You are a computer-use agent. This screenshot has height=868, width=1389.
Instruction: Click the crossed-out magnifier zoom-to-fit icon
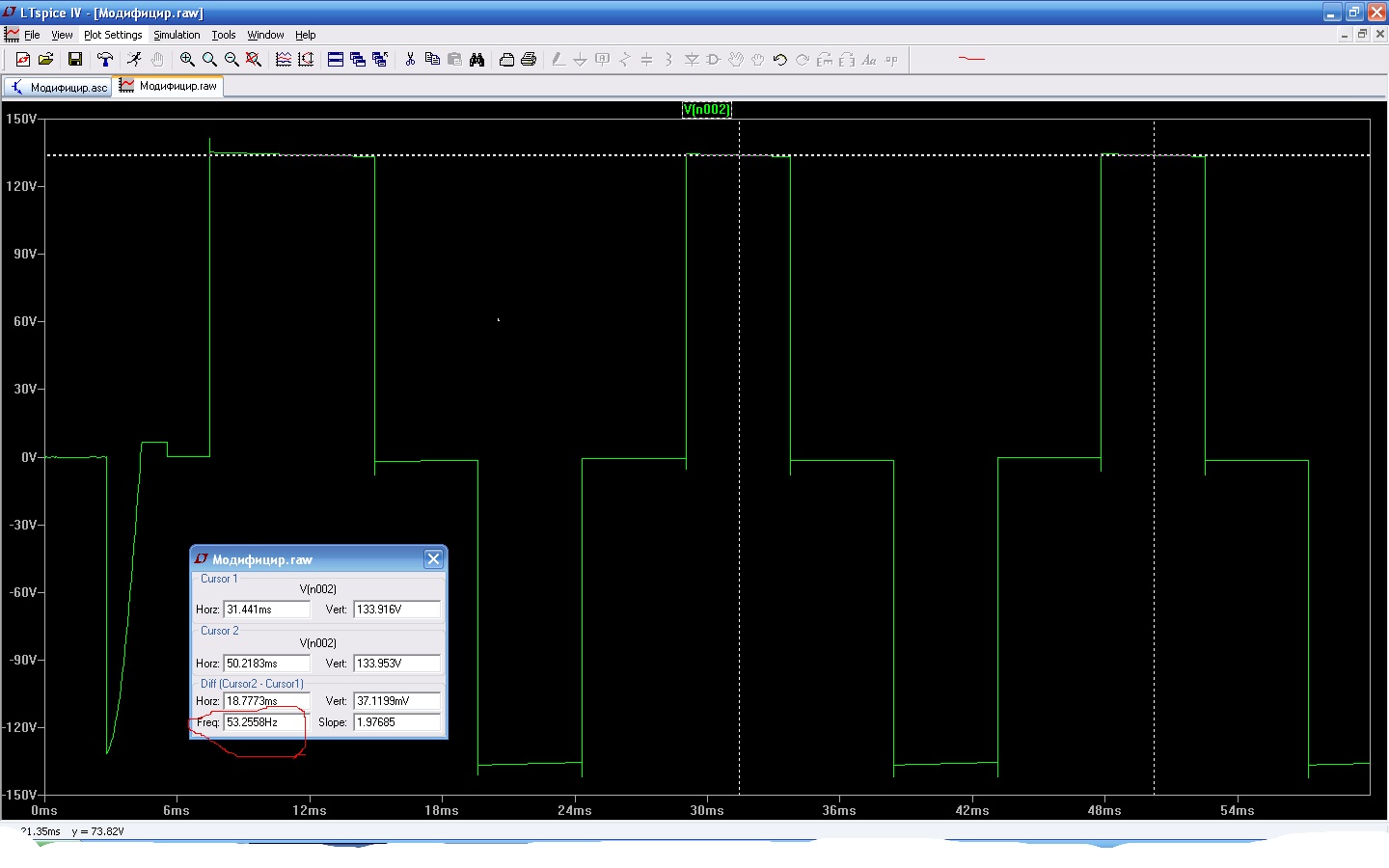pos(254,60)
